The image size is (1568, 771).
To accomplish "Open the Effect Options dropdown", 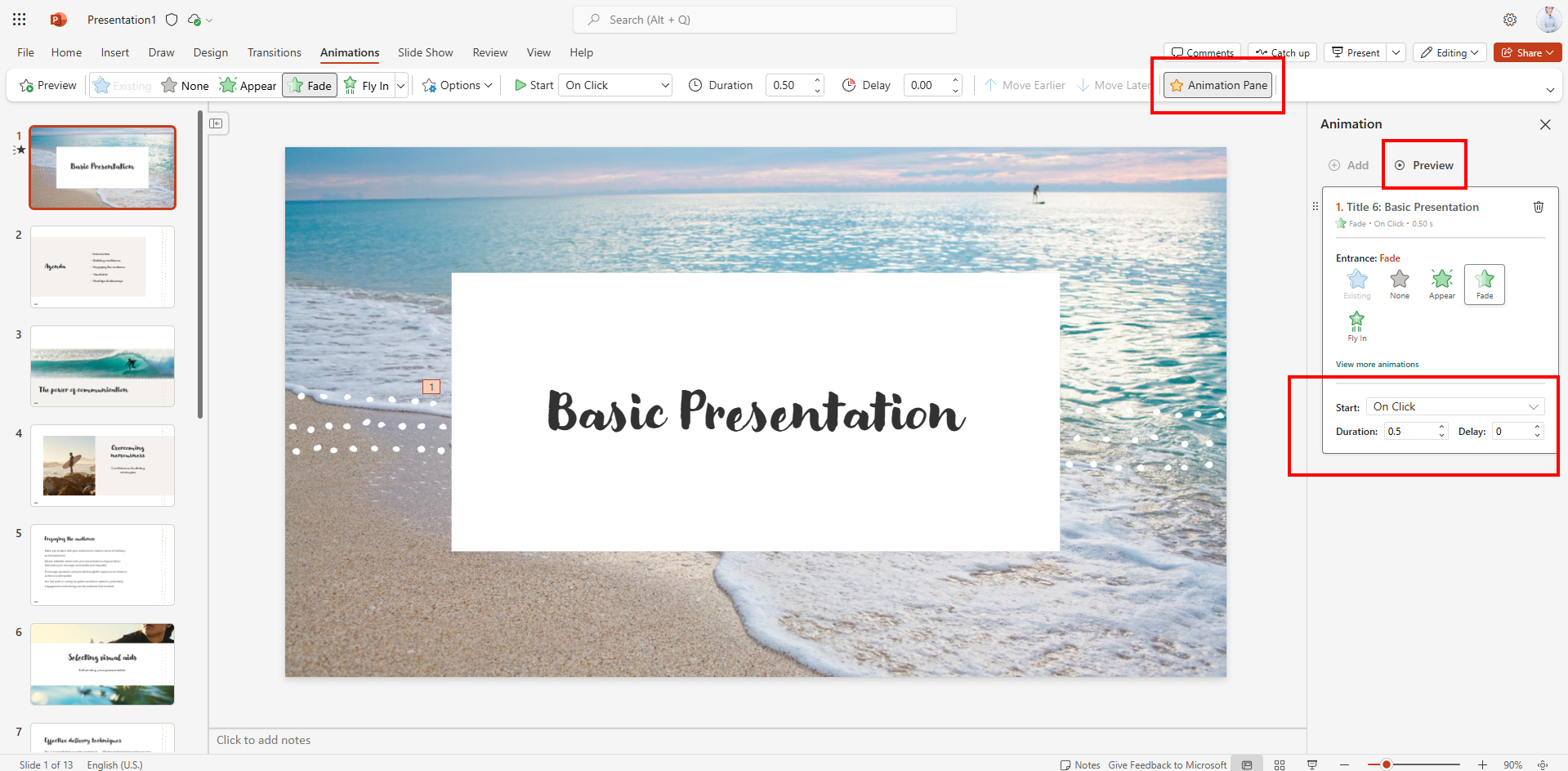I will click(x=458, y=85).
